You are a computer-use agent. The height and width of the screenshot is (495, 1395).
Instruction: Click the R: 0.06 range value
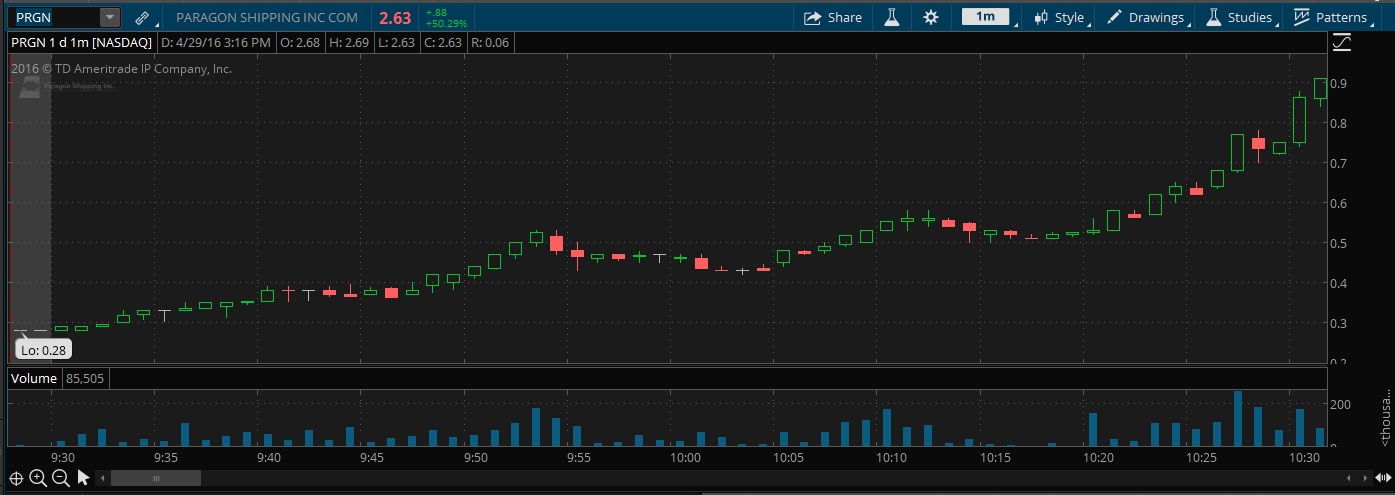click(x=490, y=42)
